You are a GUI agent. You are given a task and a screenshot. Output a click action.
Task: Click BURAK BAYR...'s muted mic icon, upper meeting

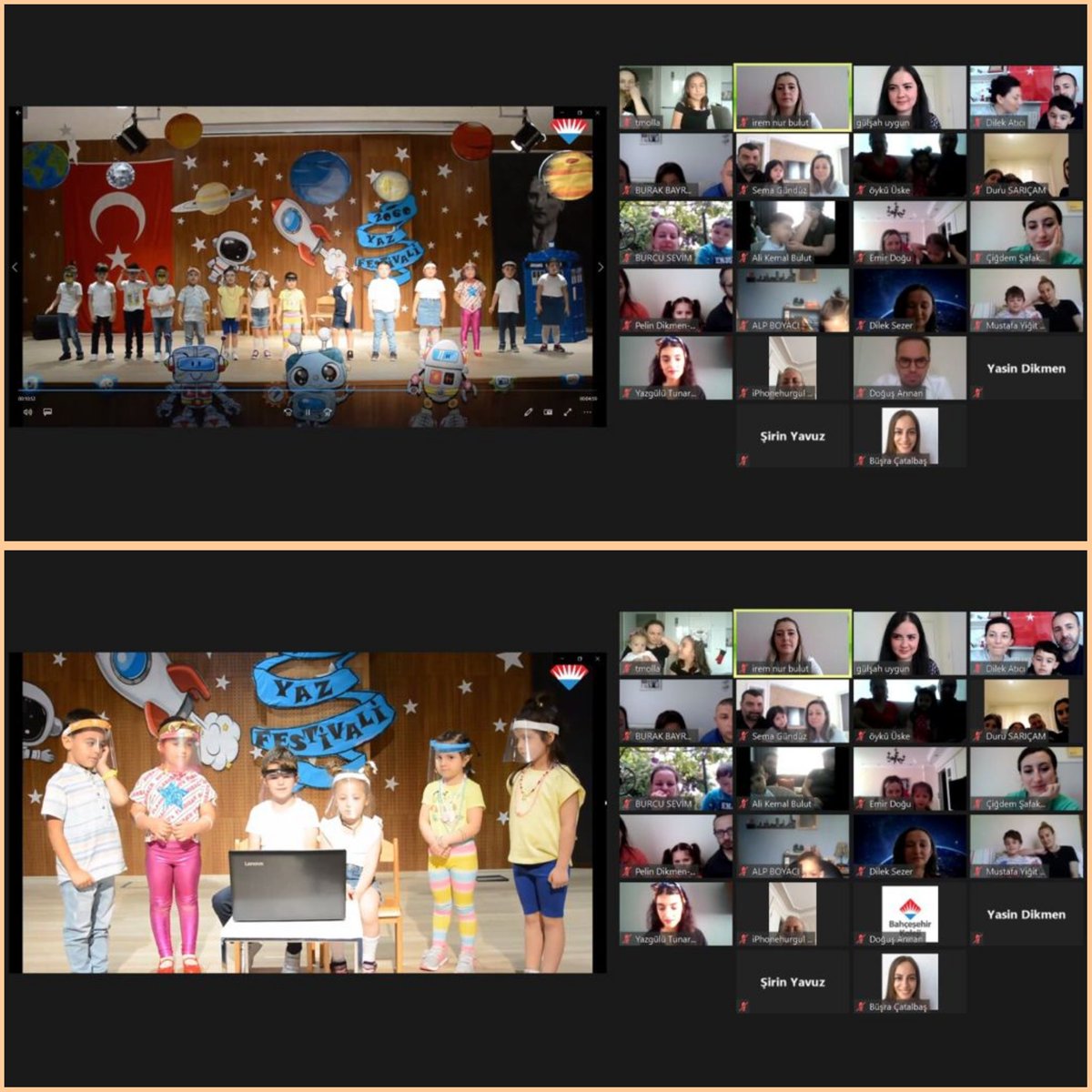coord(627,190)
